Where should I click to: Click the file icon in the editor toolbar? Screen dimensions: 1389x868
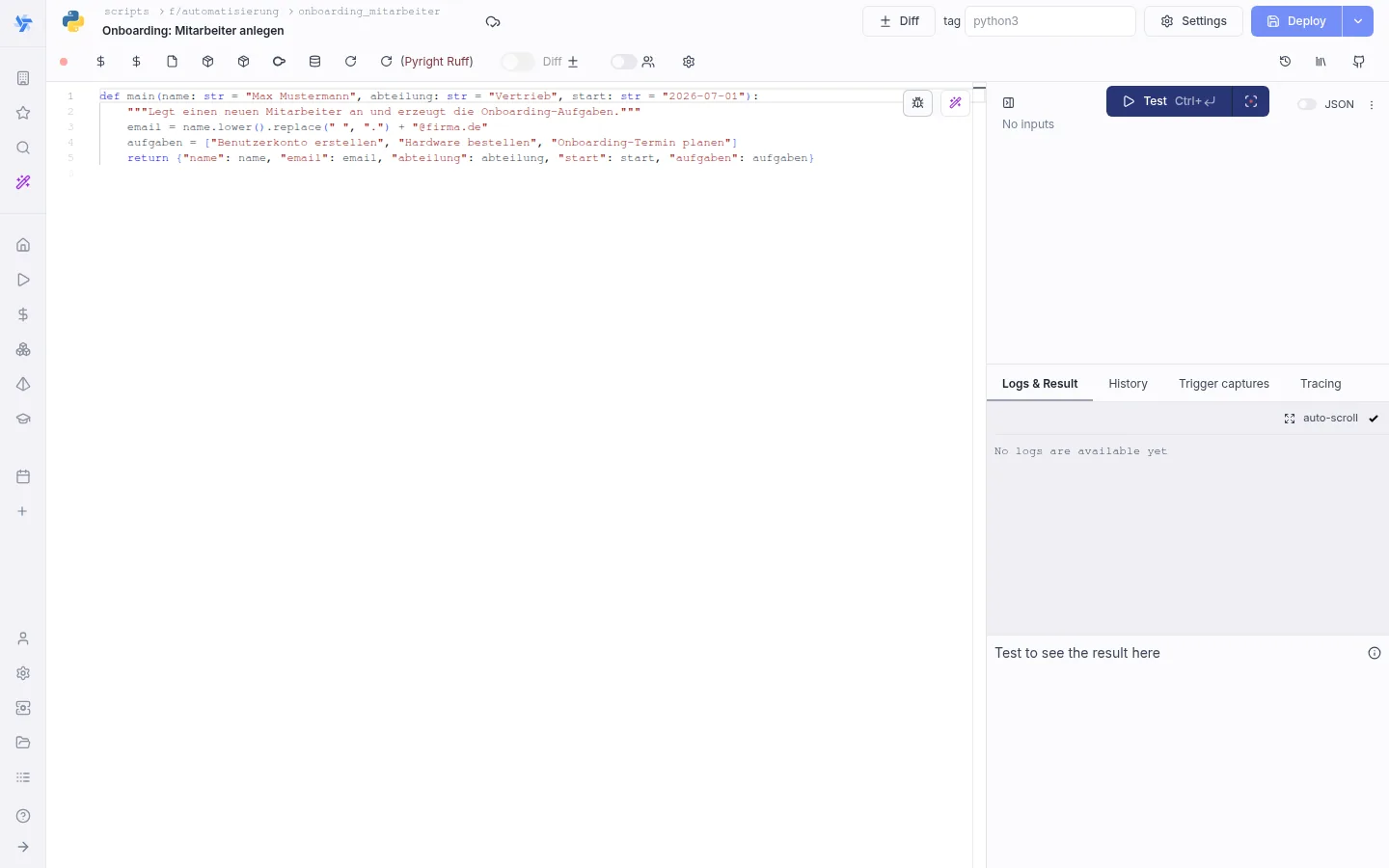[172, 62]
